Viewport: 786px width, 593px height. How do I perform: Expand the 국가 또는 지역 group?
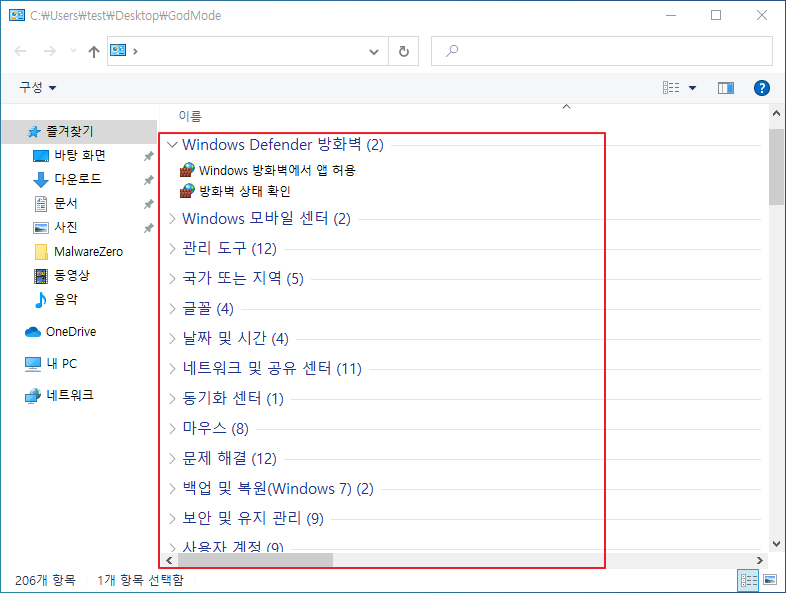tap(172, 279)
